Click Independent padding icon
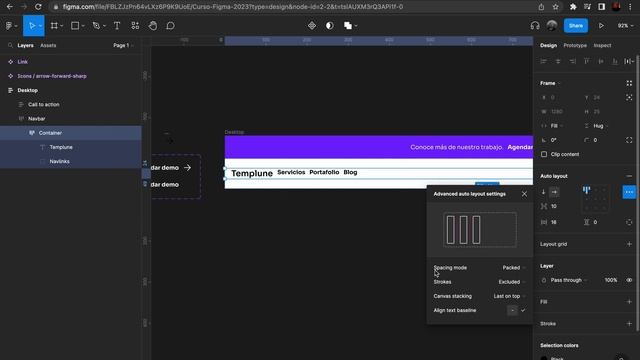640x360 pixels. (x=629, y=222)
